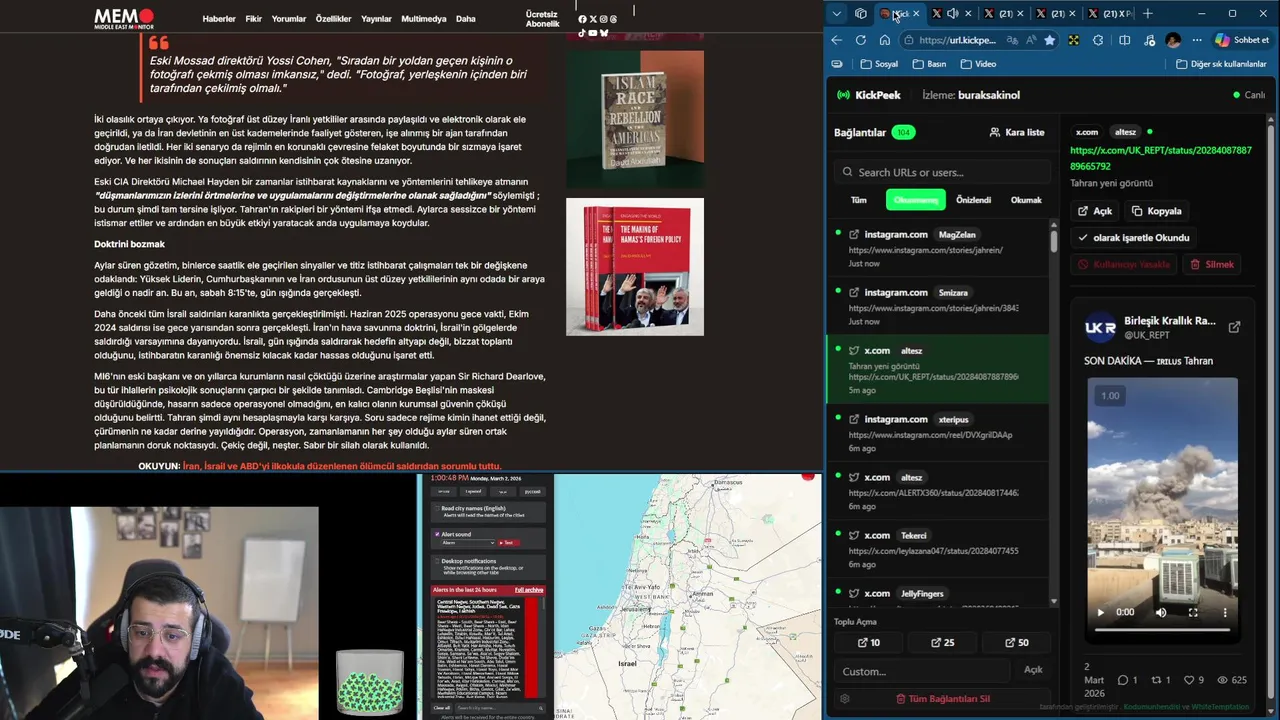1280x720 pixels.
Task: Toggle olarak işaretle Okundu mark-as-read
Action: click(1133, 238)
